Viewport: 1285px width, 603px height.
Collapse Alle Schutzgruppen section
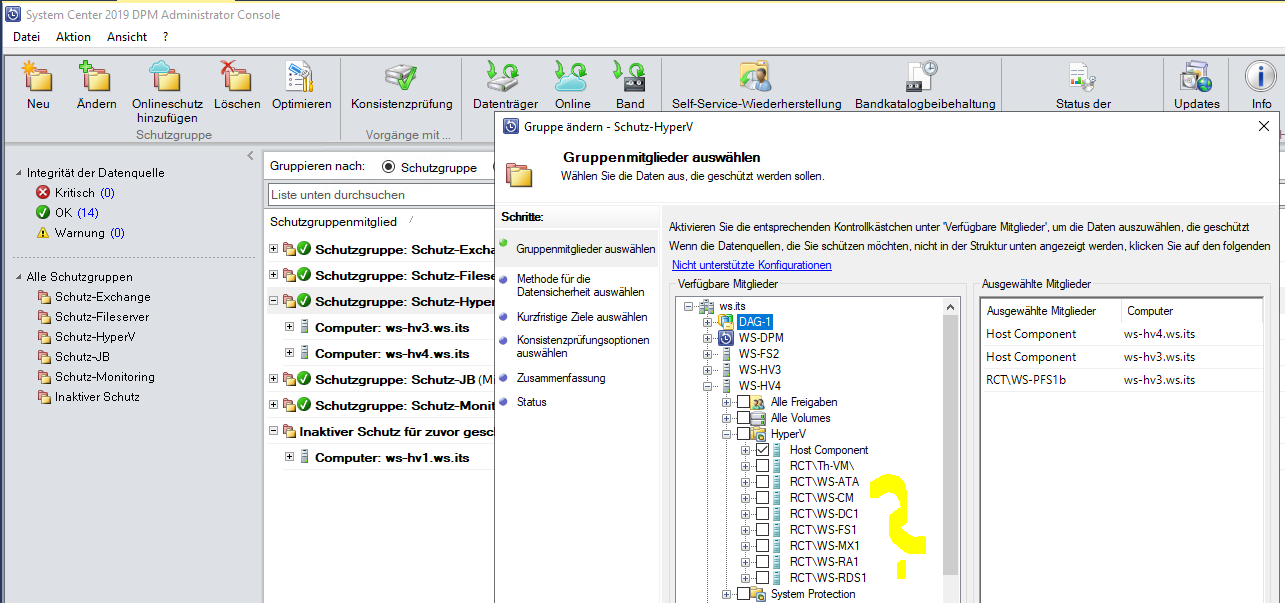point(18,277)
